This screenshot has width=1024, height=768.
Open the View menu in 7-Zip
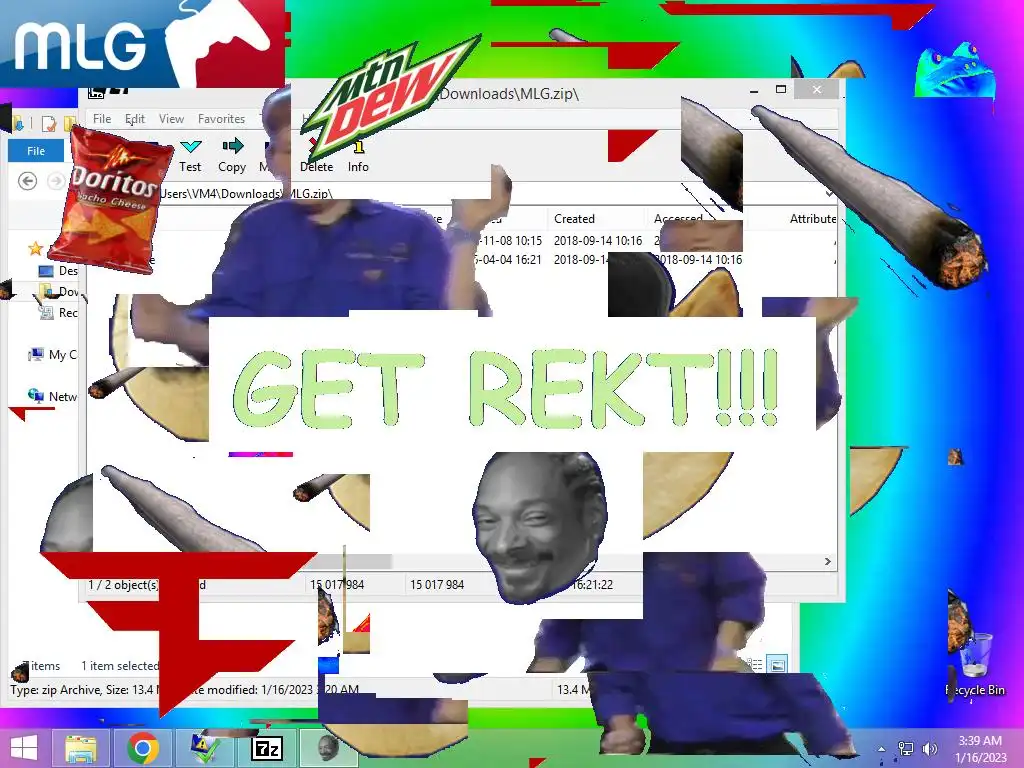171,119
